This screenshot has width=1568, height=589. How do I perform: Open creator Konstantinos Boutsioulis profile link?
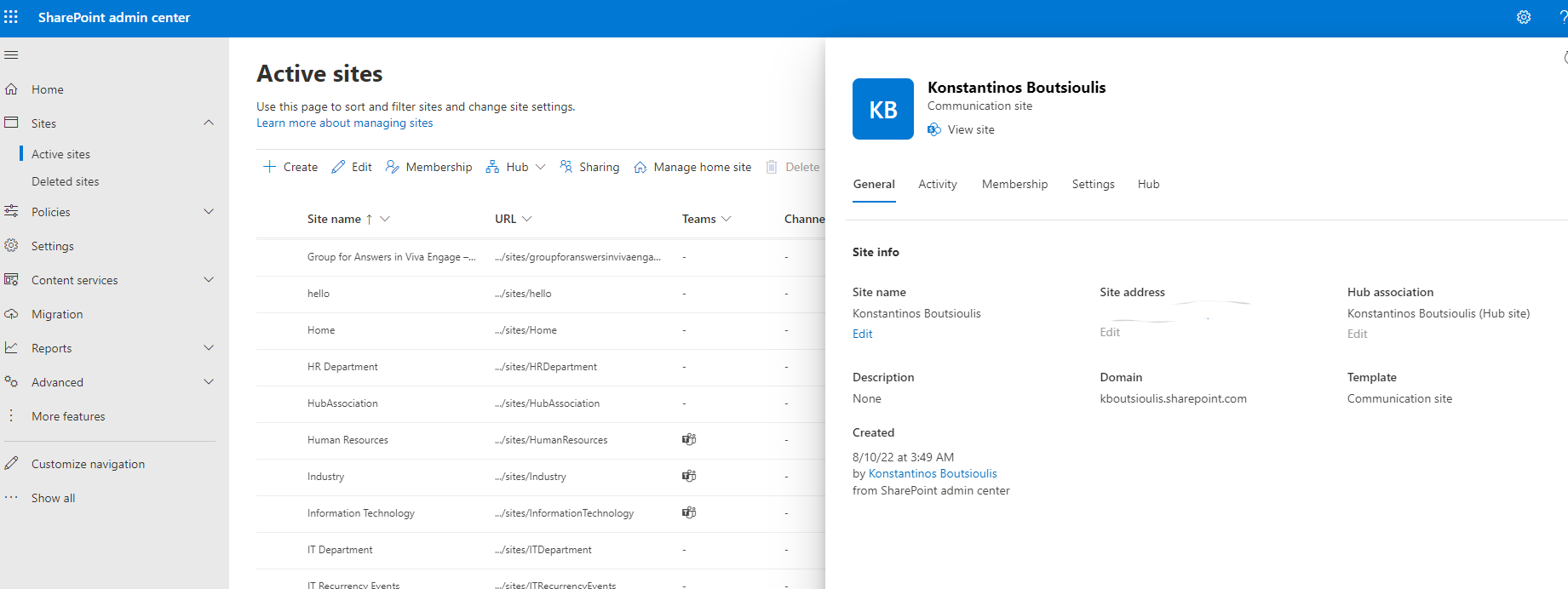click(x=933, y=473)
